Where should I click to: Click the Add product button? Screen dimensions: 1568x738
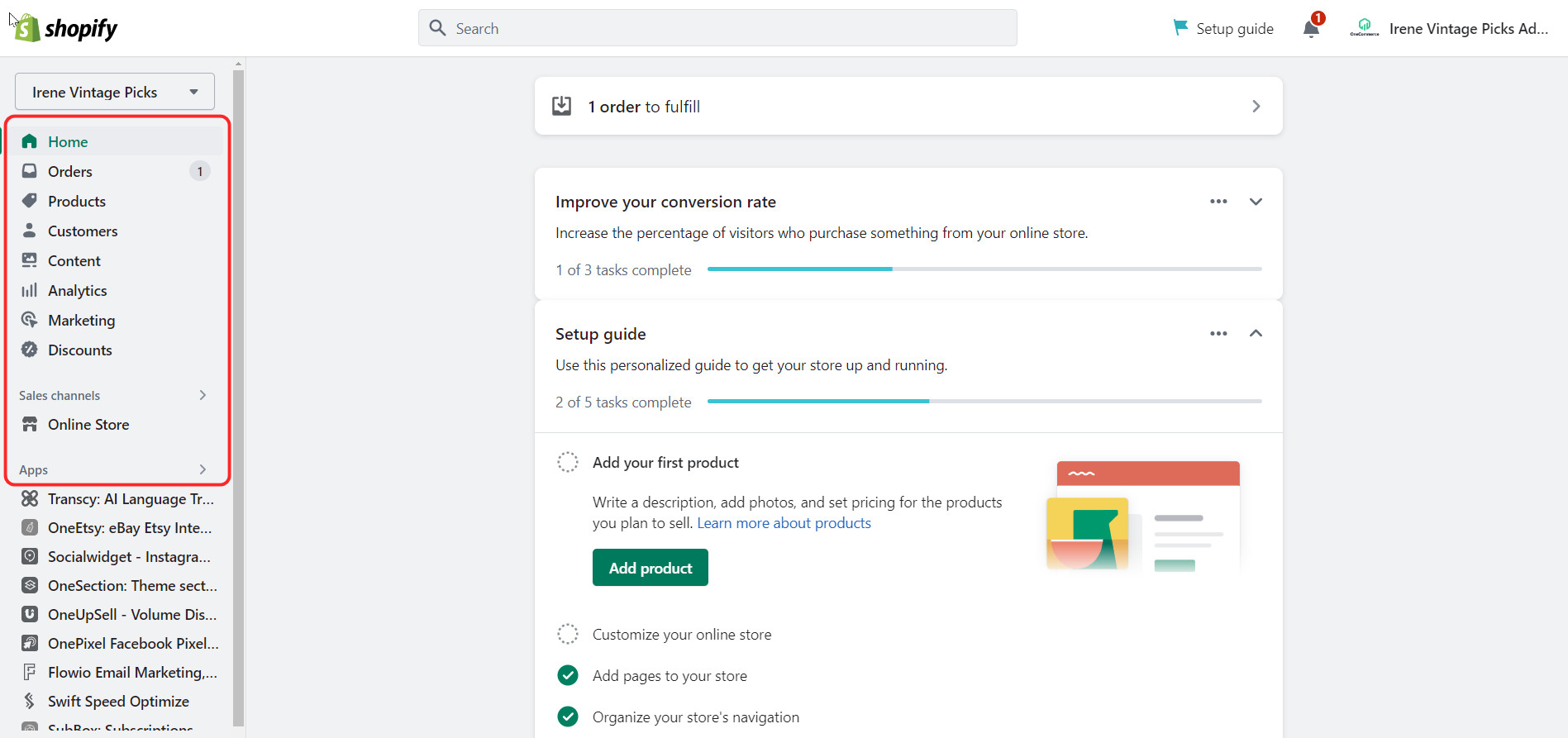point(651,567)
